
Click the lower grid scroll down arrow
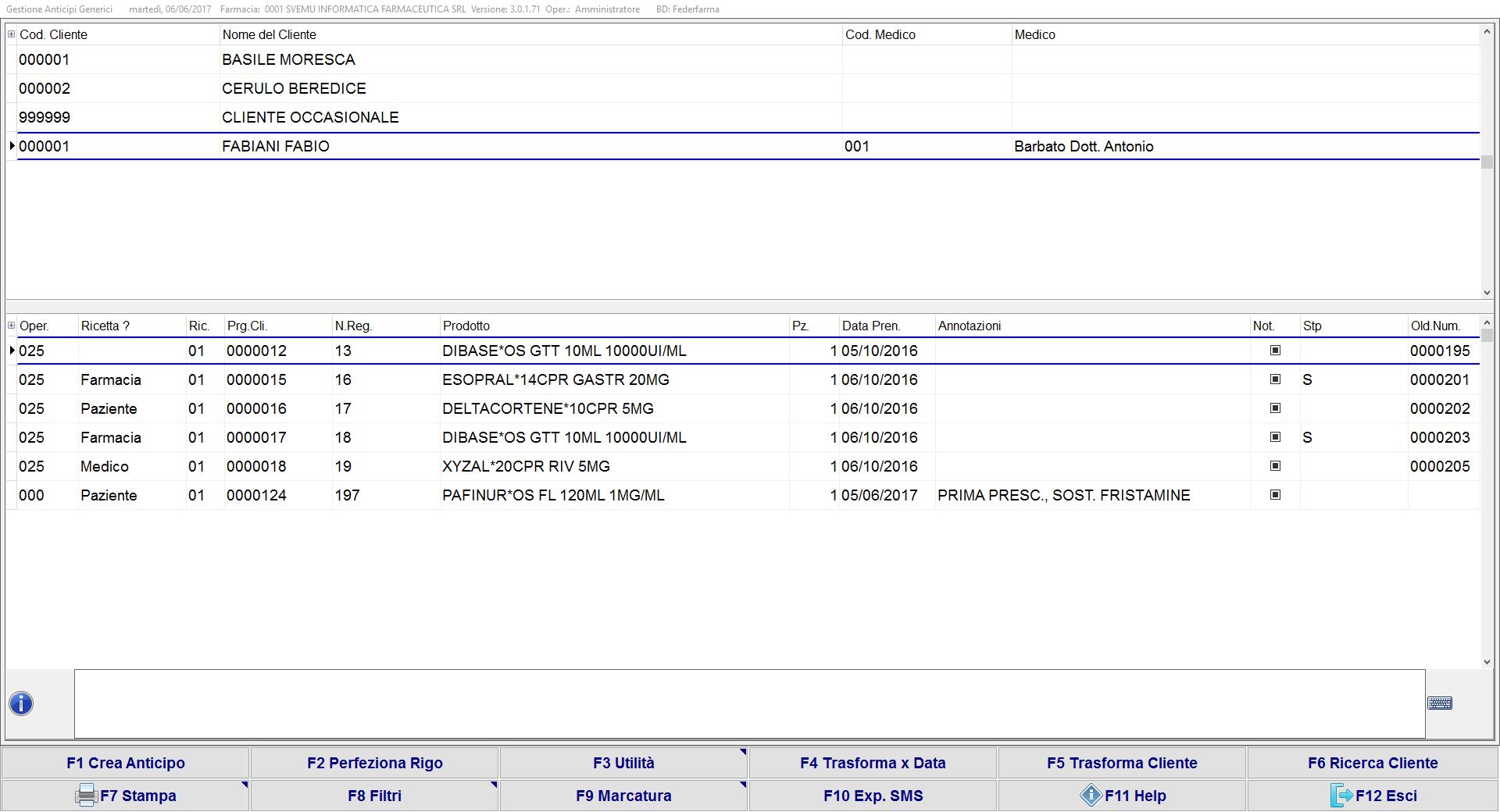tap(1487, 662)
